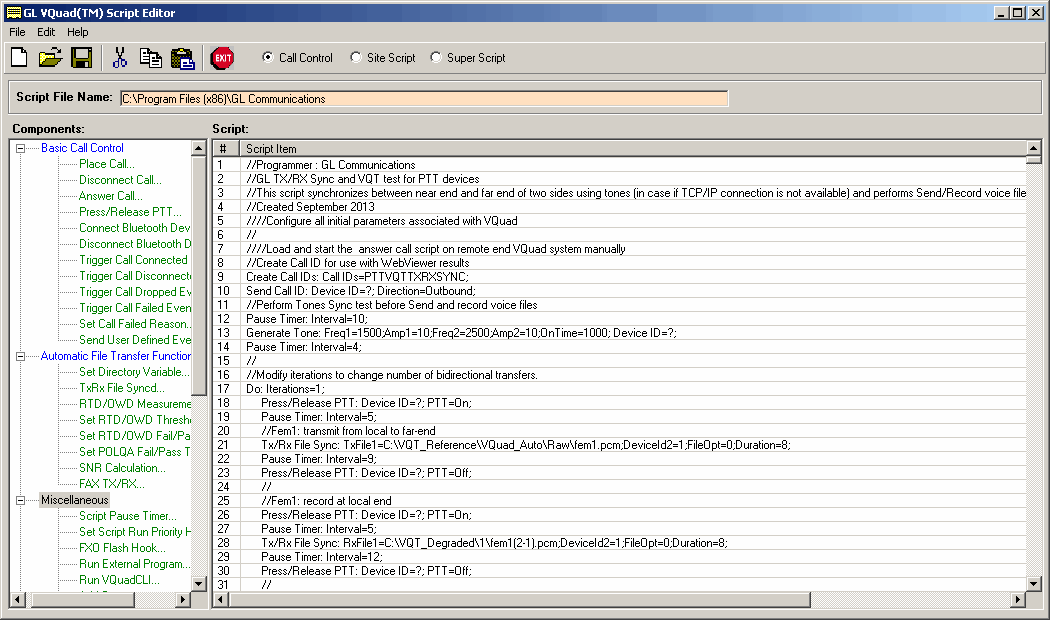Select the Super Script radio button
The height and width of the screenshot is (620, 1050).
click(x=436, y=58)
